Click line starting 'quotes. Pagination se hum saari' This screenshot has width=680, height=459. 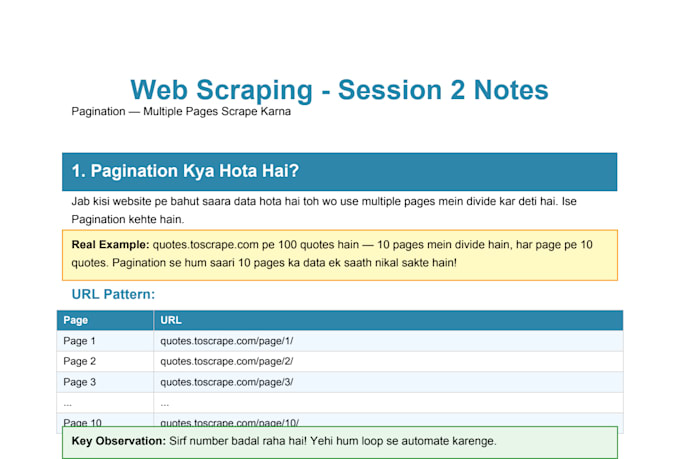pyautogui.click(x=264, y=263)
